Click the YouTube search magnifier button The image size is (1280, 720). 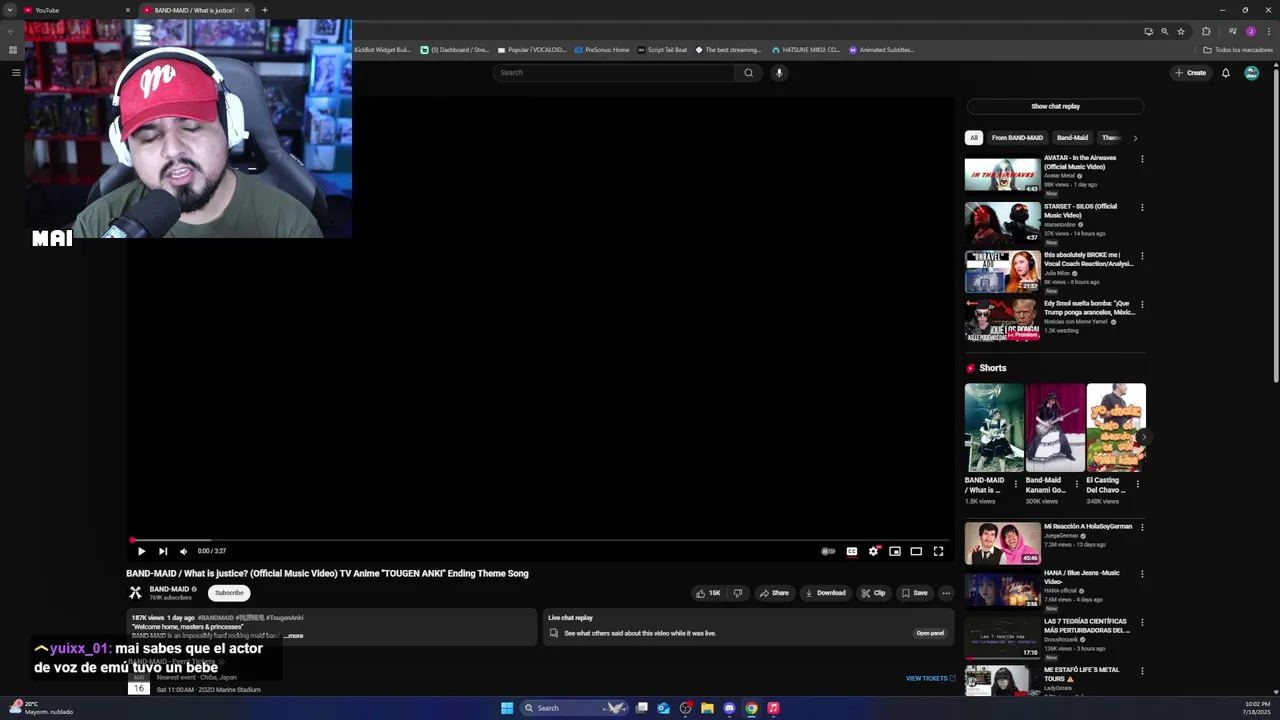[x=748, y=73]
